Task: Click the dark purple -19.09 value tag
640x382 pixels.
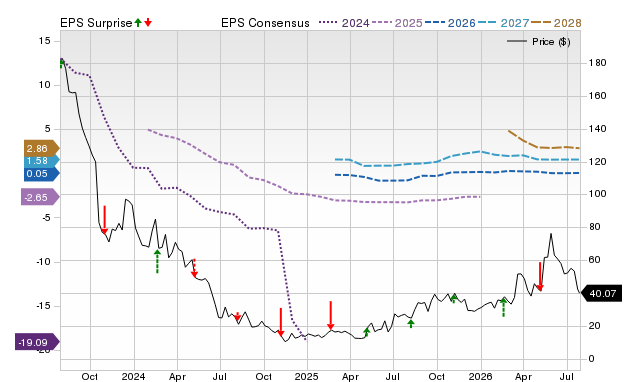Action: tap(38, 342)
